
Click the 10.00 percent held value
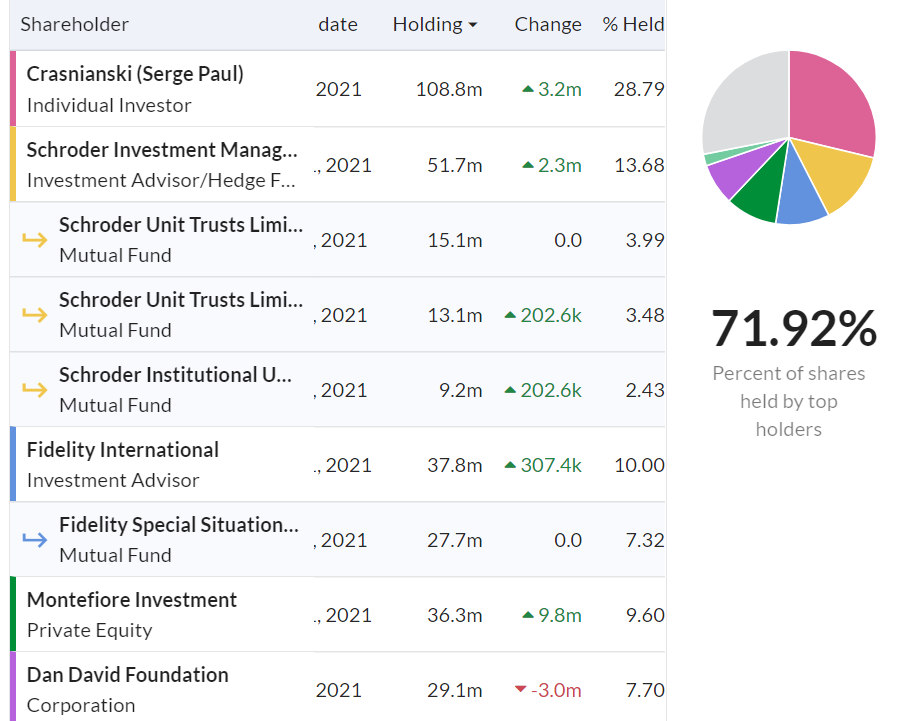[x=639, y=465]
